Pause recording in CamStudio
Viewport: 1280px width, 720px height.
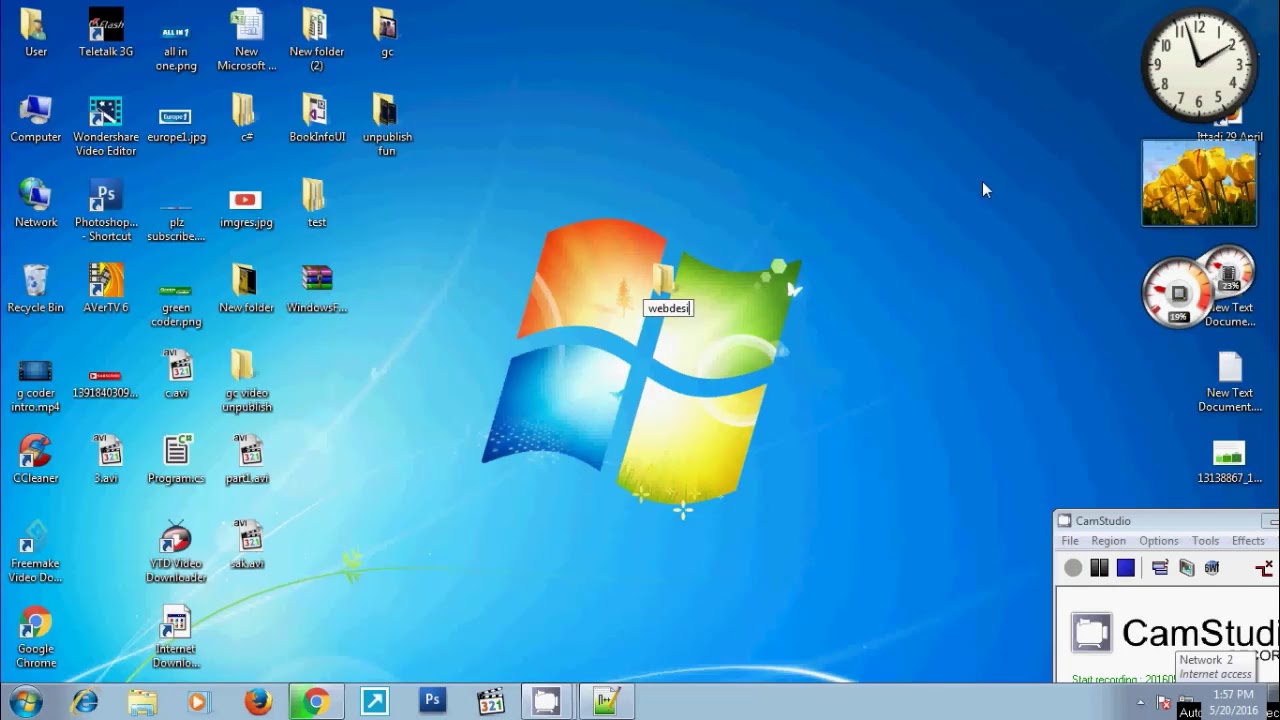(x=1099, y=568)
